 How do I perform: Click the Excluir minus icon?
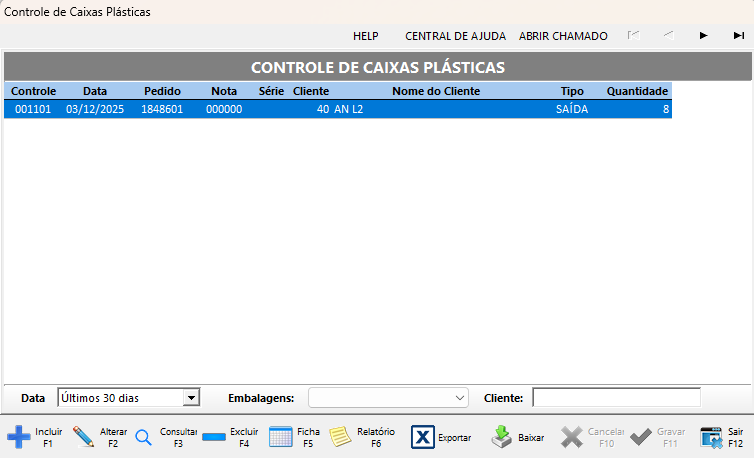pyautogui.click(x=214, y=437)
